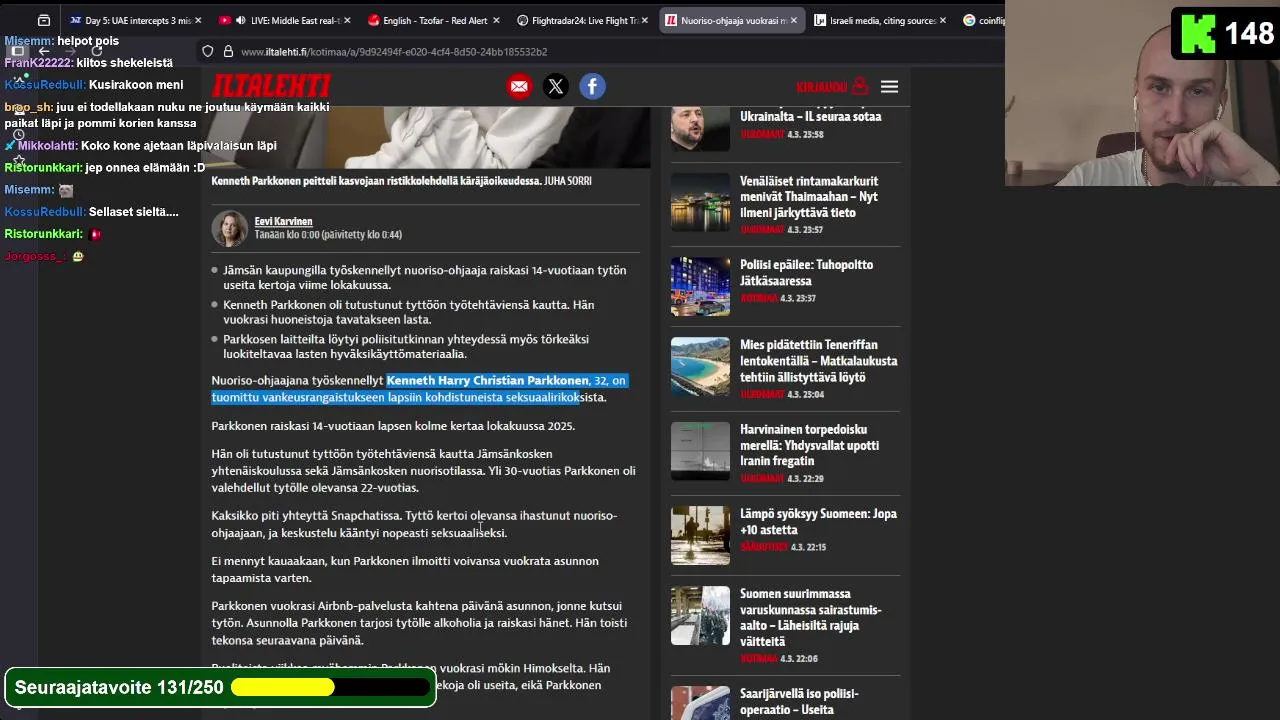Click the Thailand night-view thumbnail
Screen dimensions: 1280x720
click(700, 202)
